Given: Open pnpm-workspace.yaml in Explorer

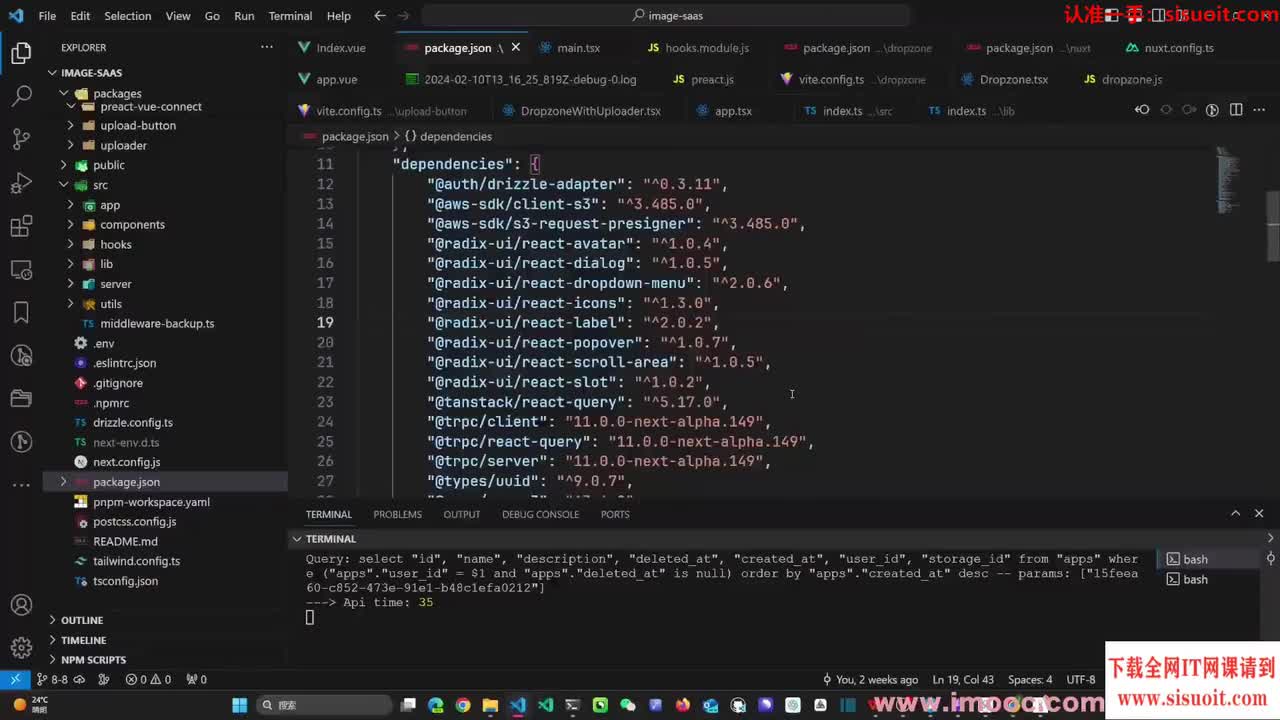Looking at the screenshot, I should 165,502.
